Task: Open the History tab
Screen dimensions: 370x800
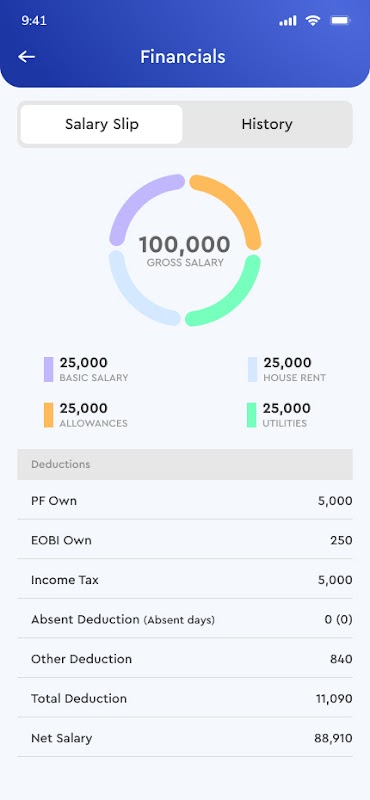Action: pyautogui.click(x=267, y=124)
